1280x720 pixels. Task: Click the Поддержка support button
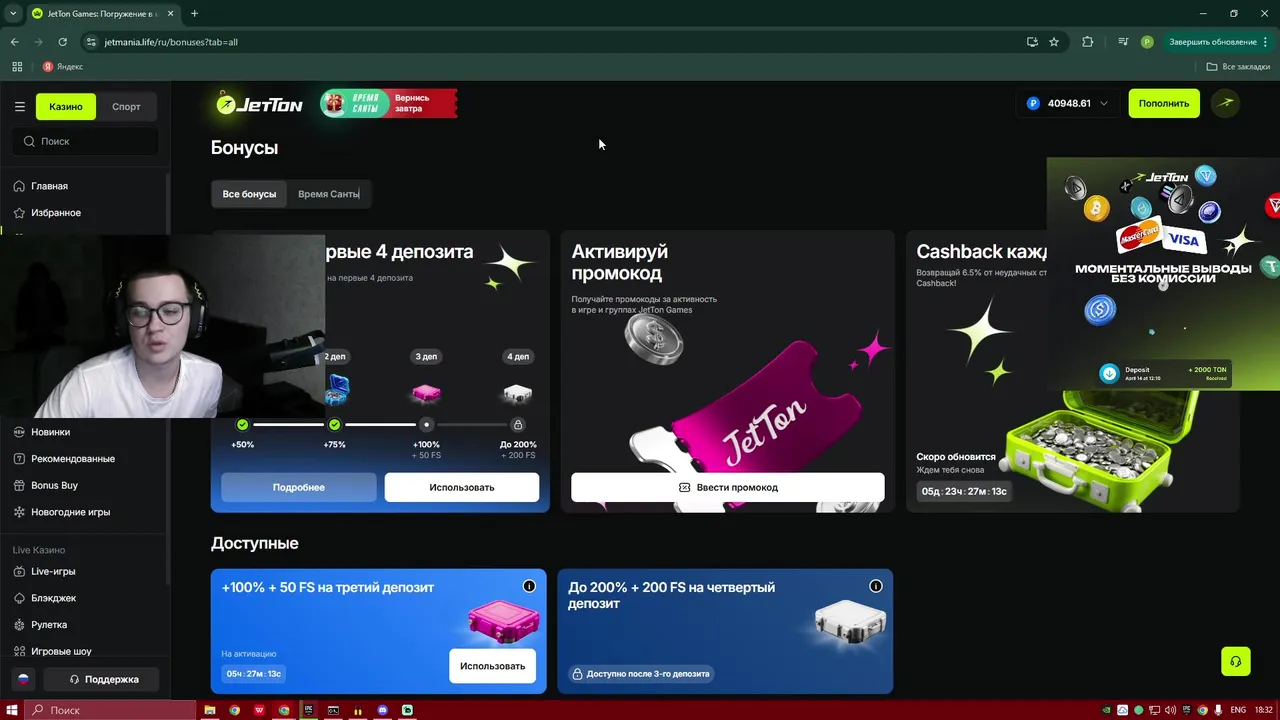(101, 679)
